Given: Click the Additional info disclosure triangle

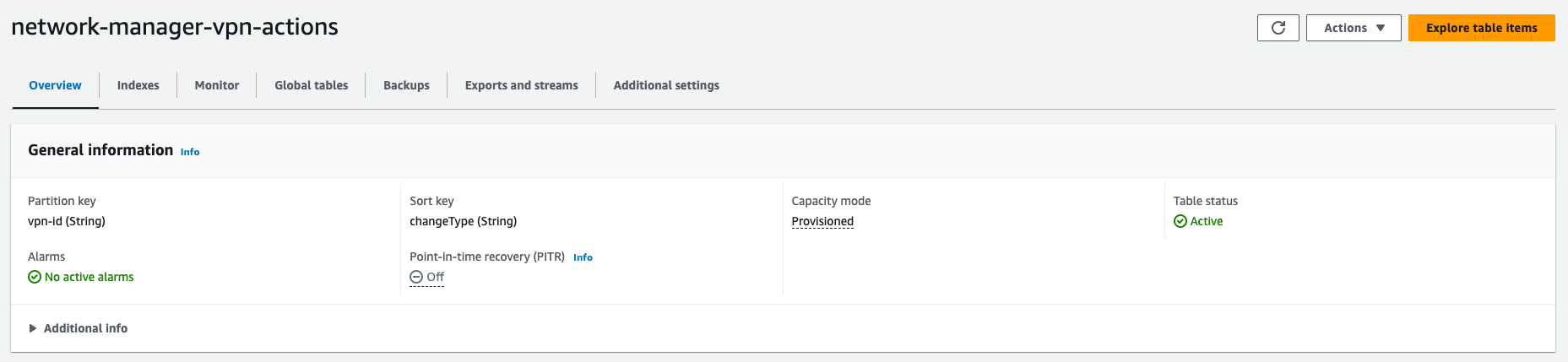Looking at the screenshot, I should [x=33, y=328].
